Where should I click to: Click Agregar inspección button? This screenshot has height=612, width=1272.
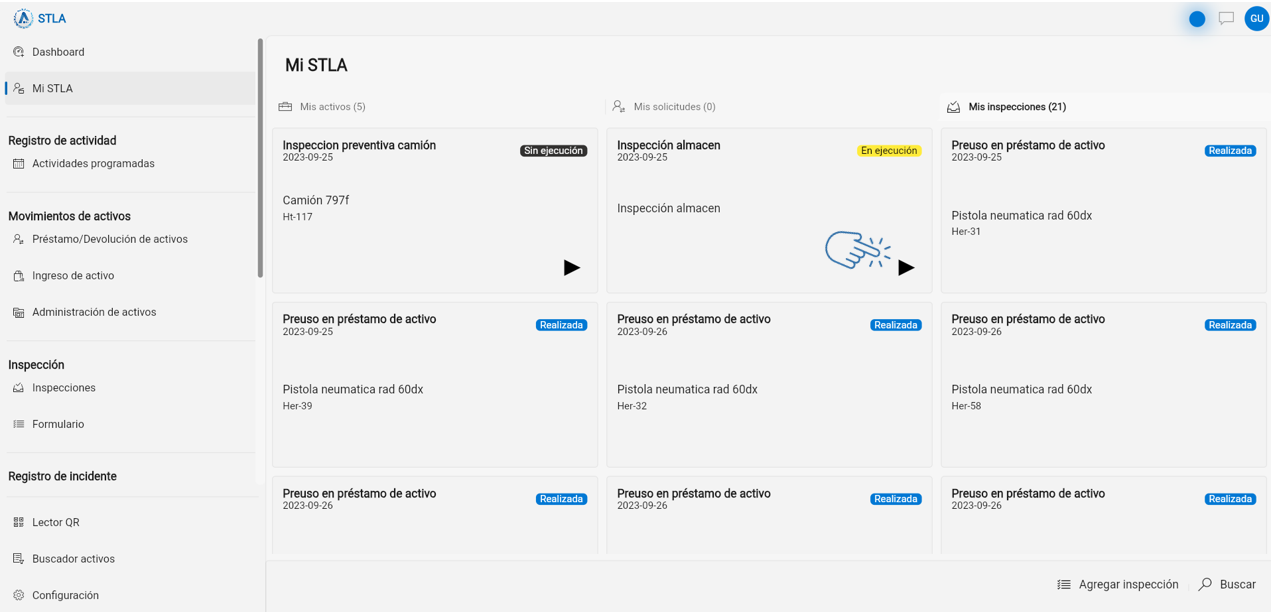[1118, 584]
